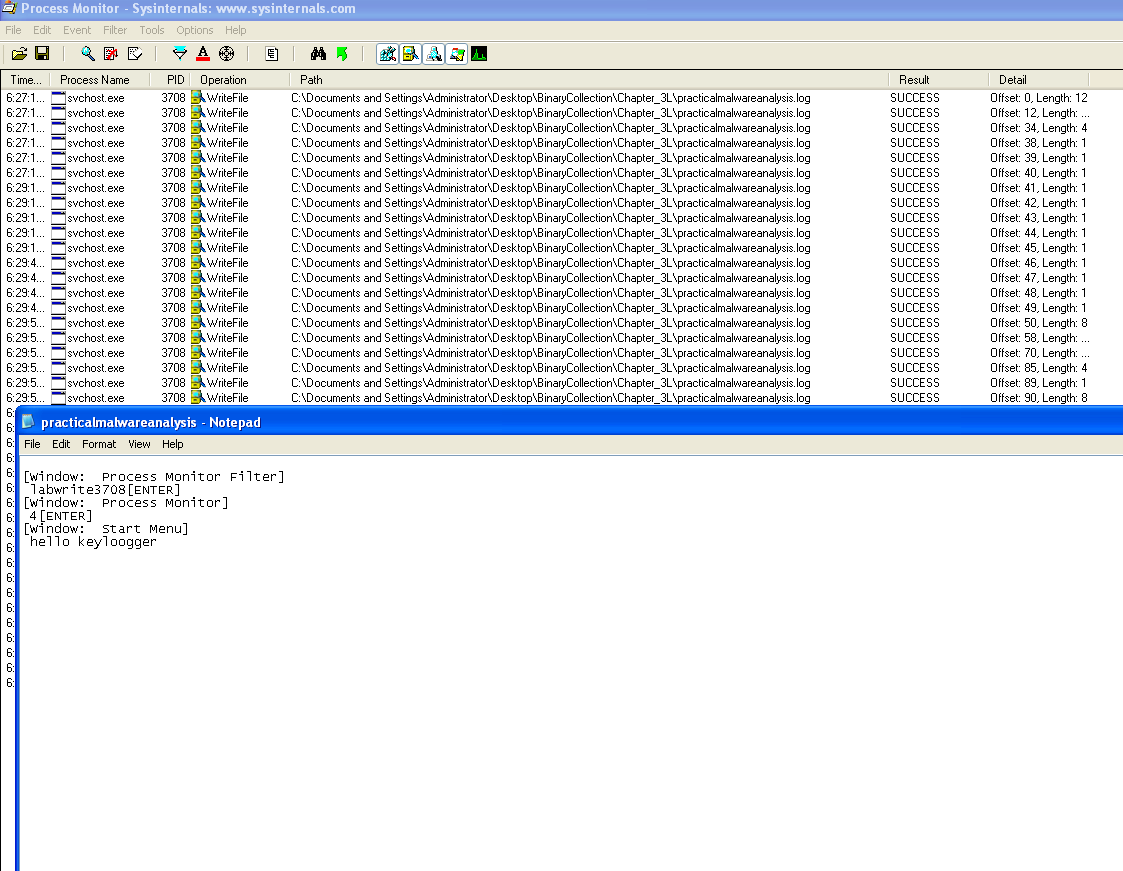Toggle Autoscroll in the toolbar

click(x=111, y=54)
